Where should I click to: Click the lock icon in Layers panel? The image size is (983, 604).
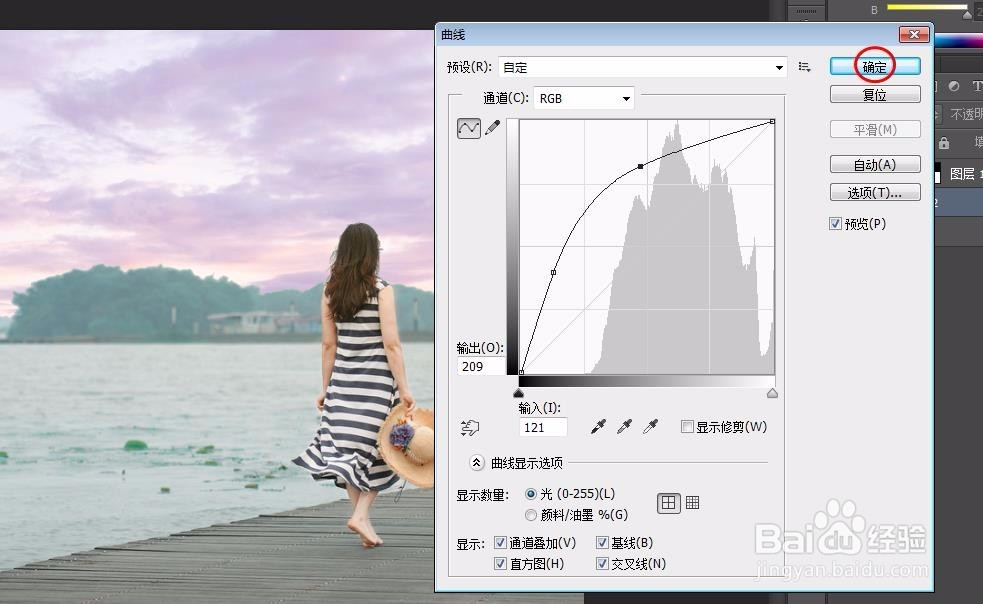(944, 143)
